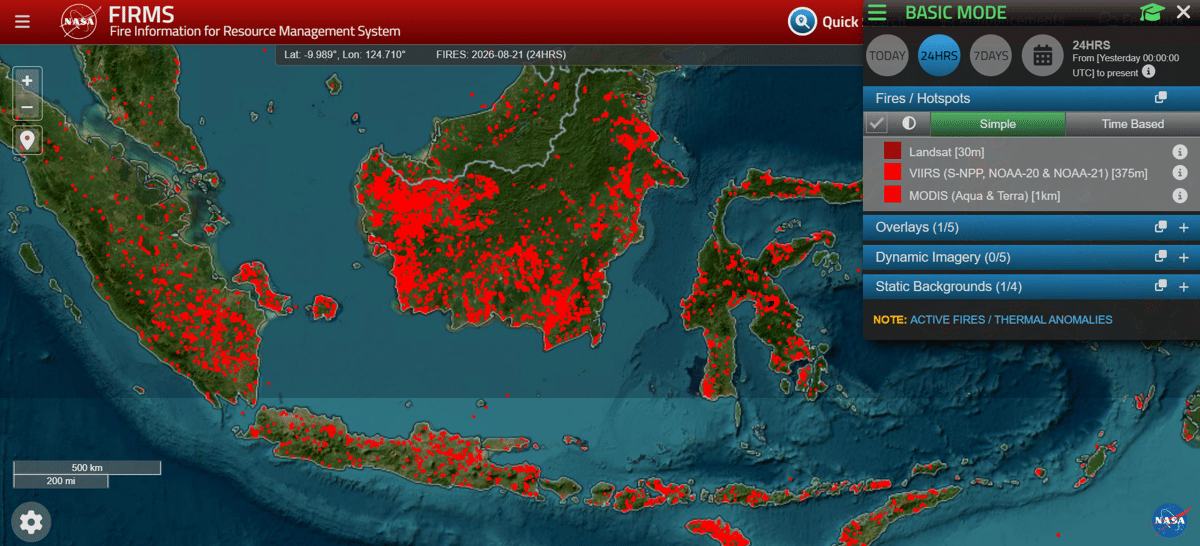This screenshot has width=1200, height=546.
Task: Click the MODIS red color swatch
Action: point(893,195)
